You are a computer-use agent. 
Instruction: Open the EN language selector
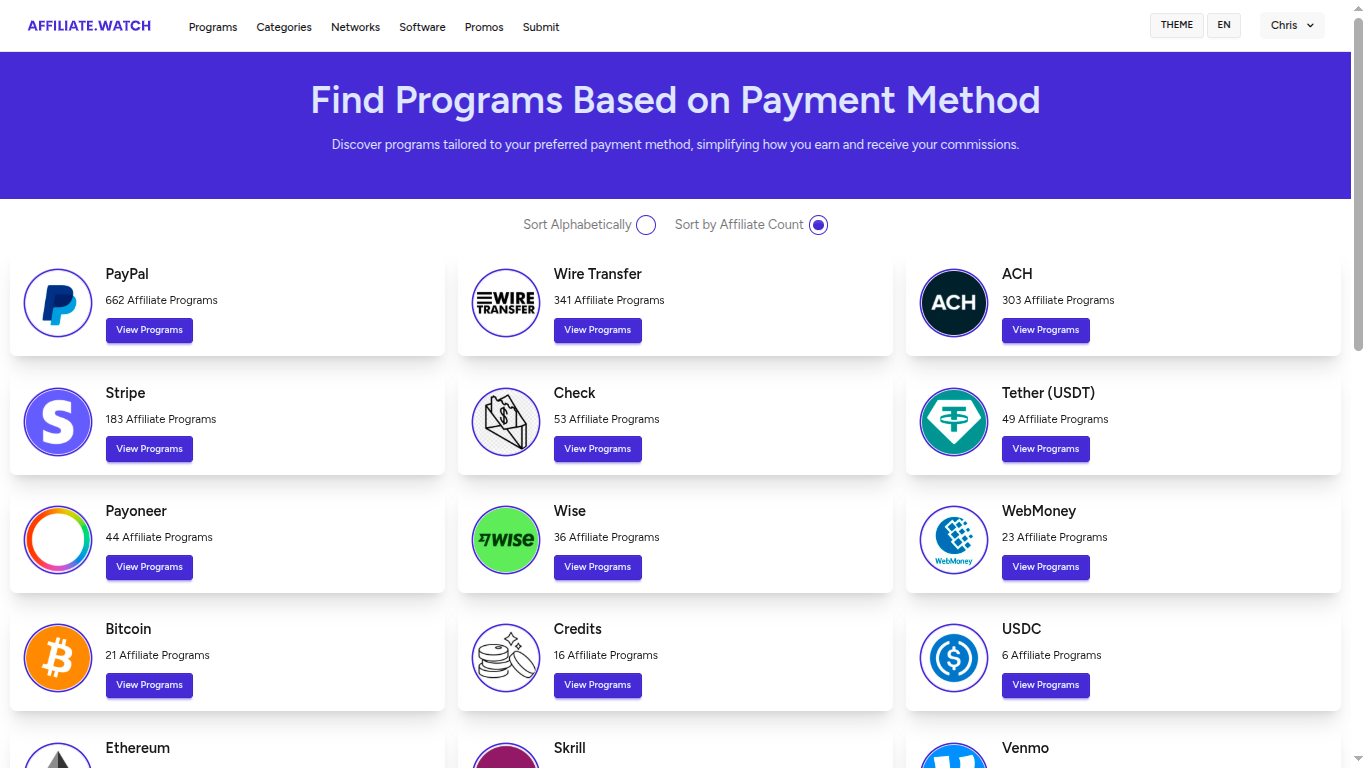coord(1223,25)
